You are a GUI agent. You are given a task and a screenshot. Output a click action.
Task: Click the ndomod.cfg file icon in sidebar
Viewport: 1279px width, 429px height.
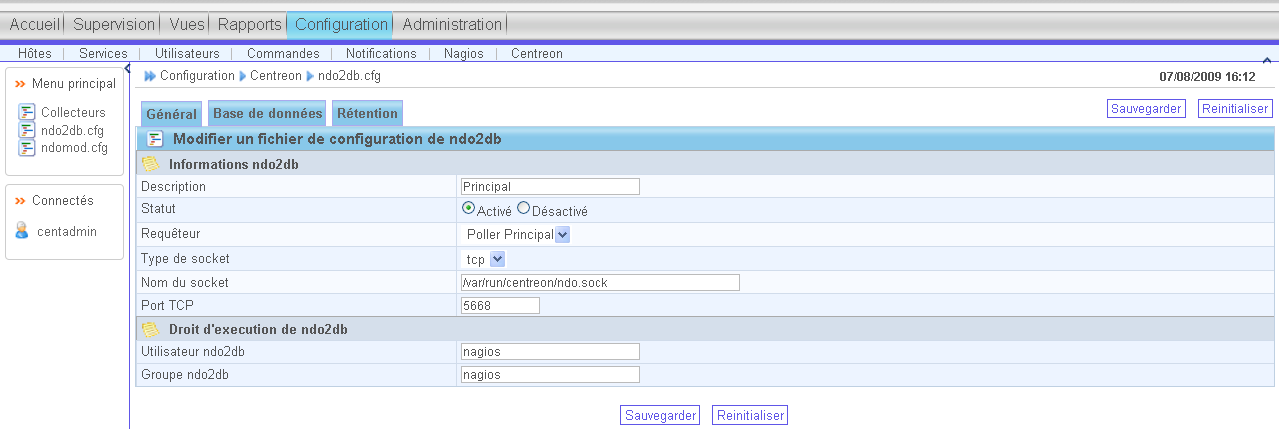(x=27, y=148)
